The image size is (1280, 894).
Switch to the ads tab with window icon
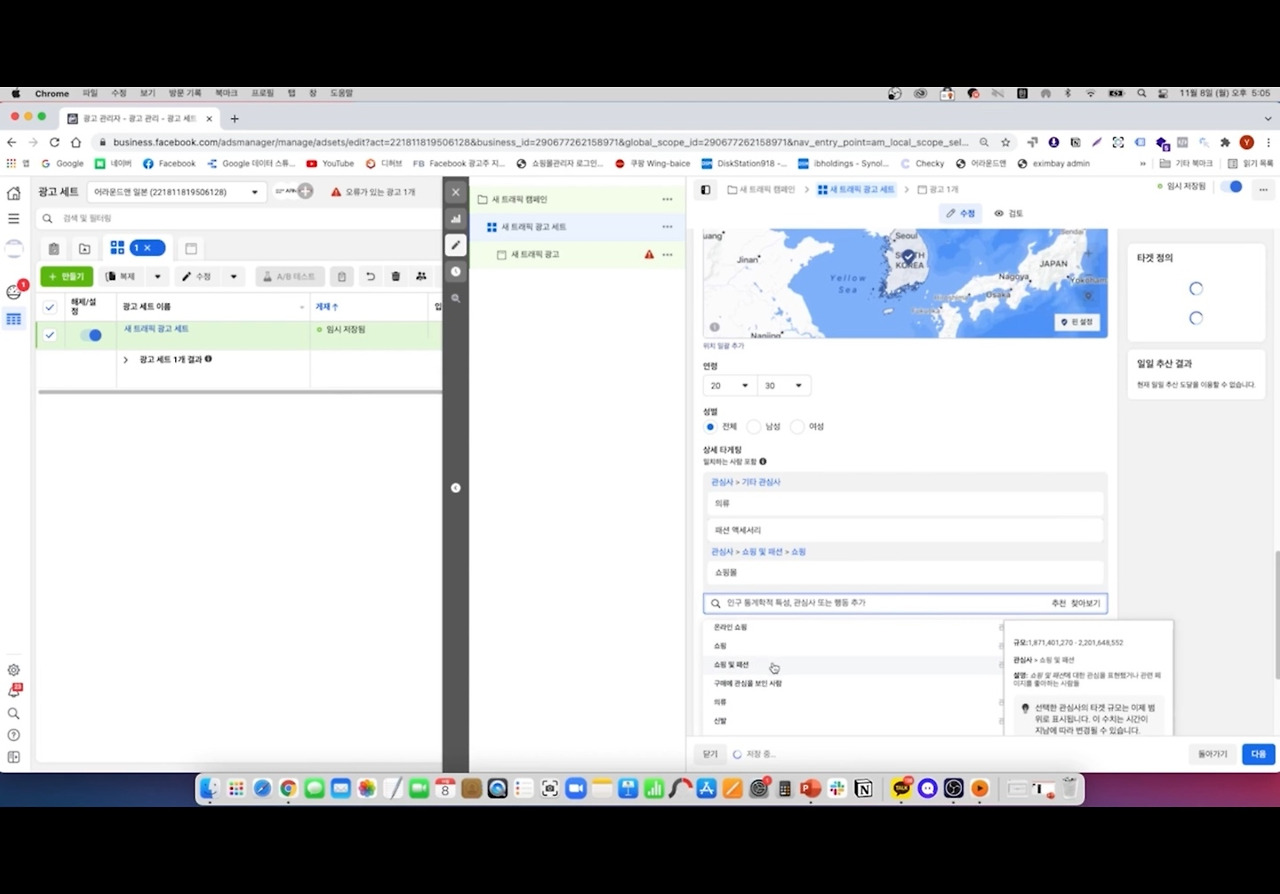pyautogui.click(x=191, y=248)
